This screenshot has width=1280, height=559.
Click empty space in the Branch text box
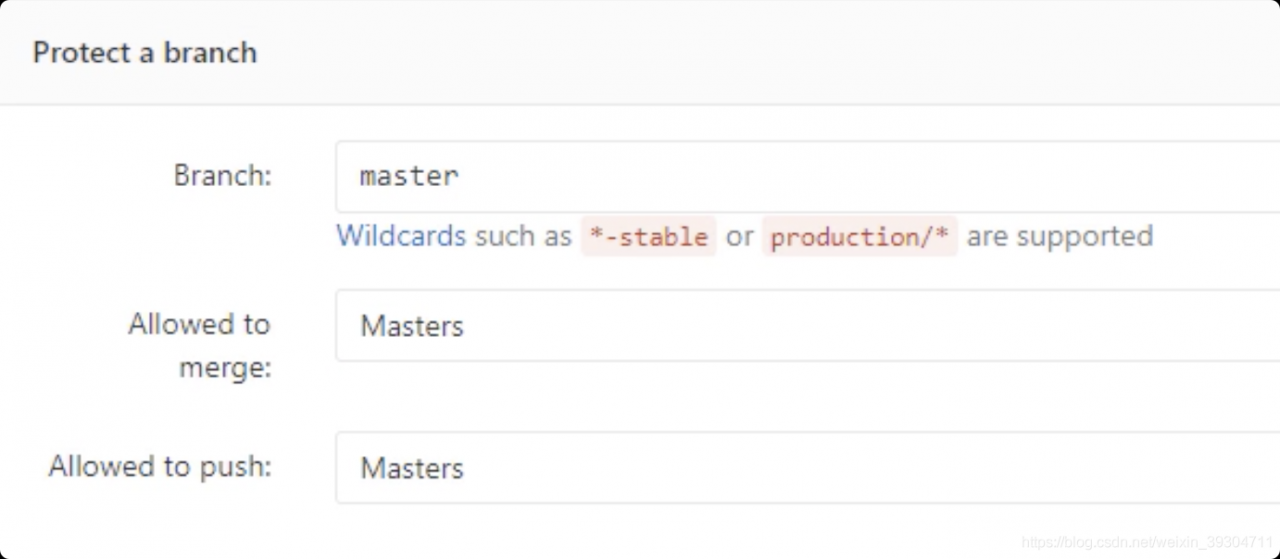pos(900,176)
